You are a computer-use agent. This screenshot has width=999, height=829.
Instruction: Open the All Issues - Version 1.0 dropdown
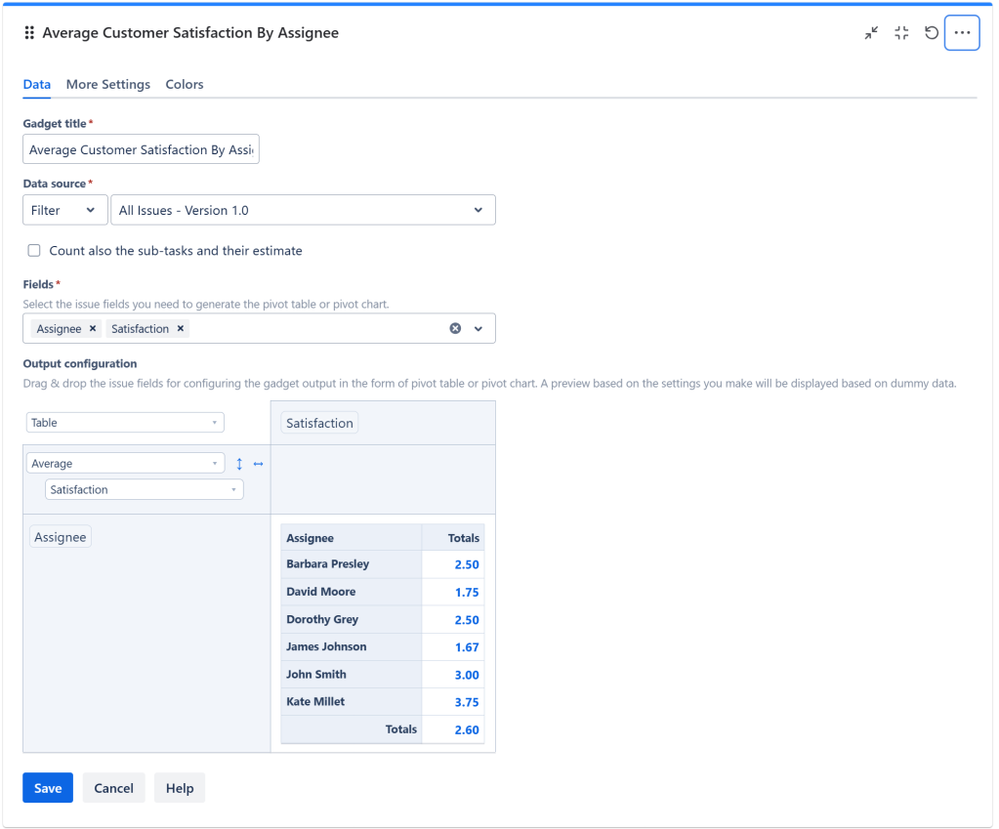click(303, 210)
